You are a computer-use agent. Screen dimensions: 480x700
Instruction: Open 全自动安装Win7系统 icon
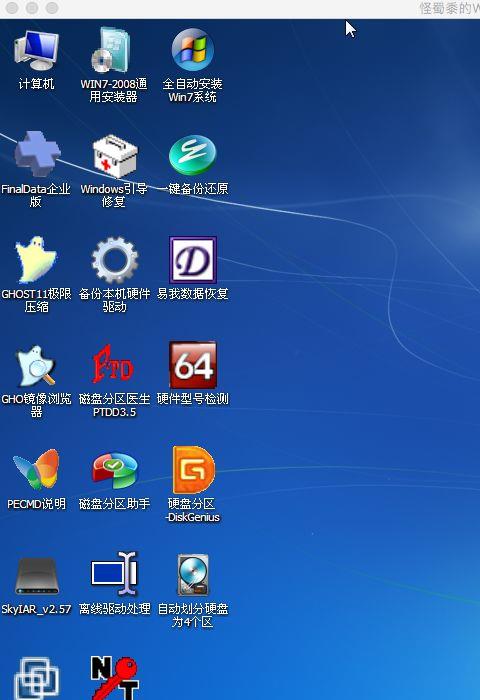[x=192, y=50]
